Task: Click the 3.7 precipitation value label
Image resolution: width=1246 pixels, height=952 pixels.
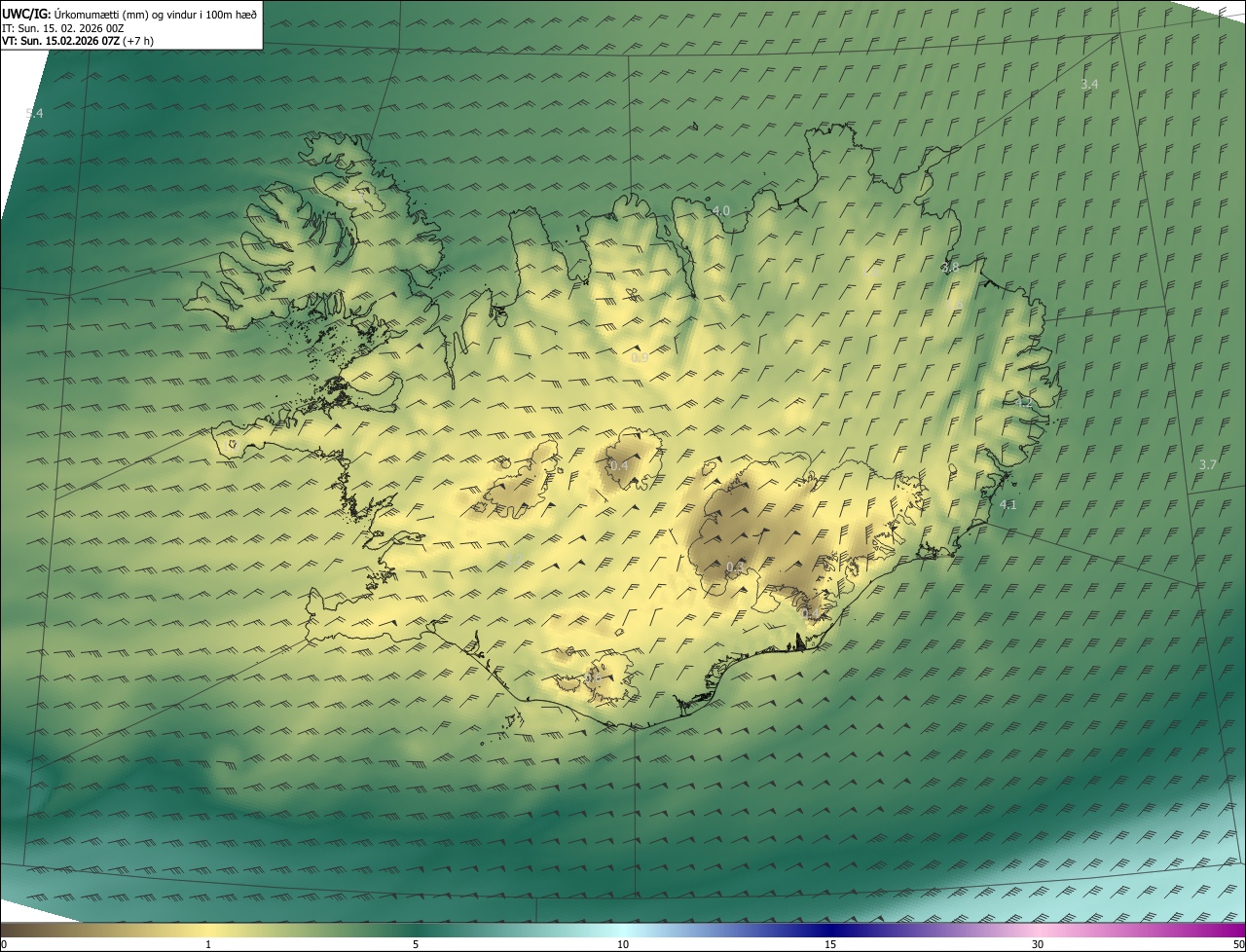Action: pos(1207,464)
